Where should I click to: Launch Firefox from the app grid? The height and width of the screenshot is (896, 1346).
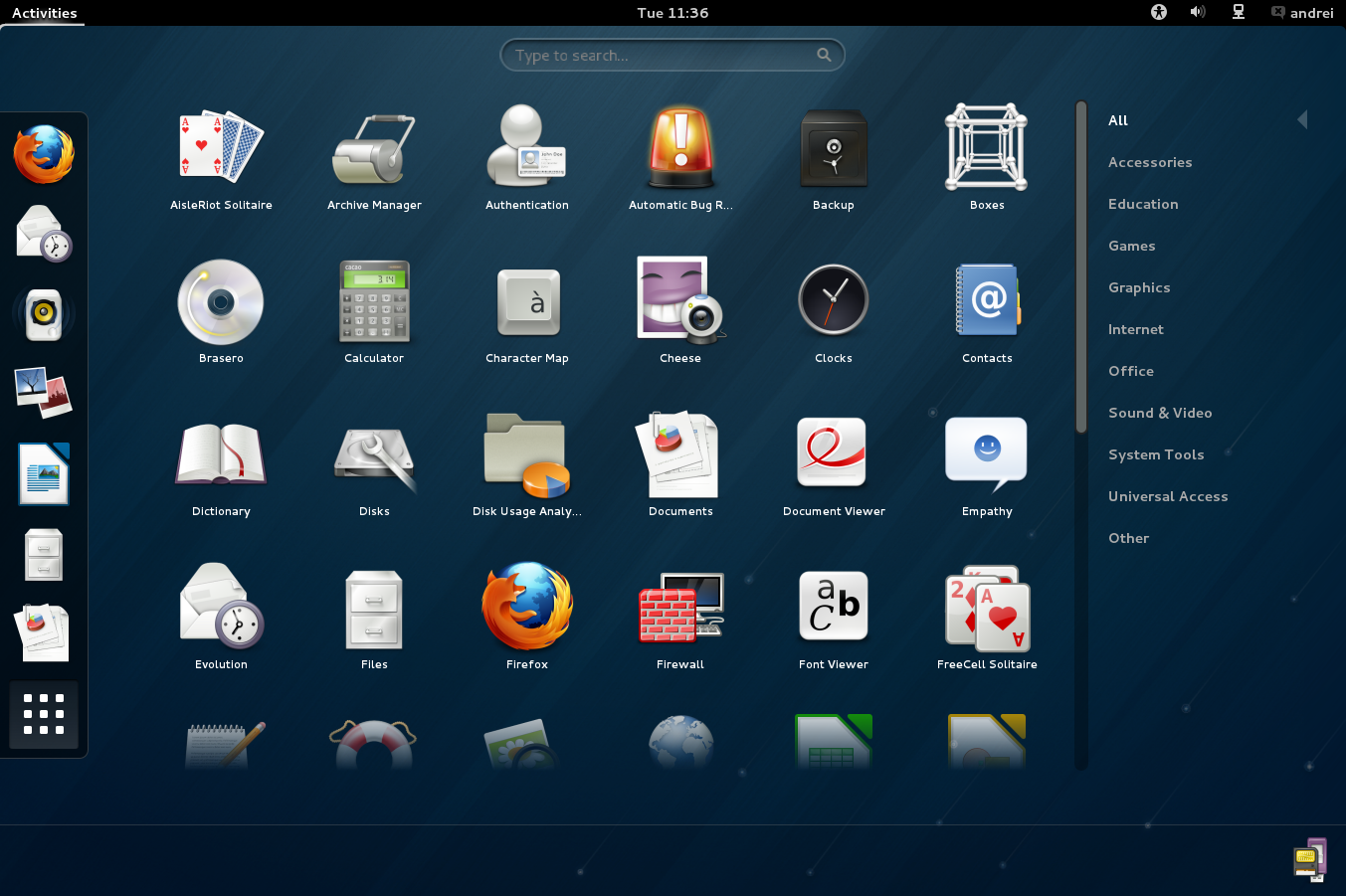[527, 617]
